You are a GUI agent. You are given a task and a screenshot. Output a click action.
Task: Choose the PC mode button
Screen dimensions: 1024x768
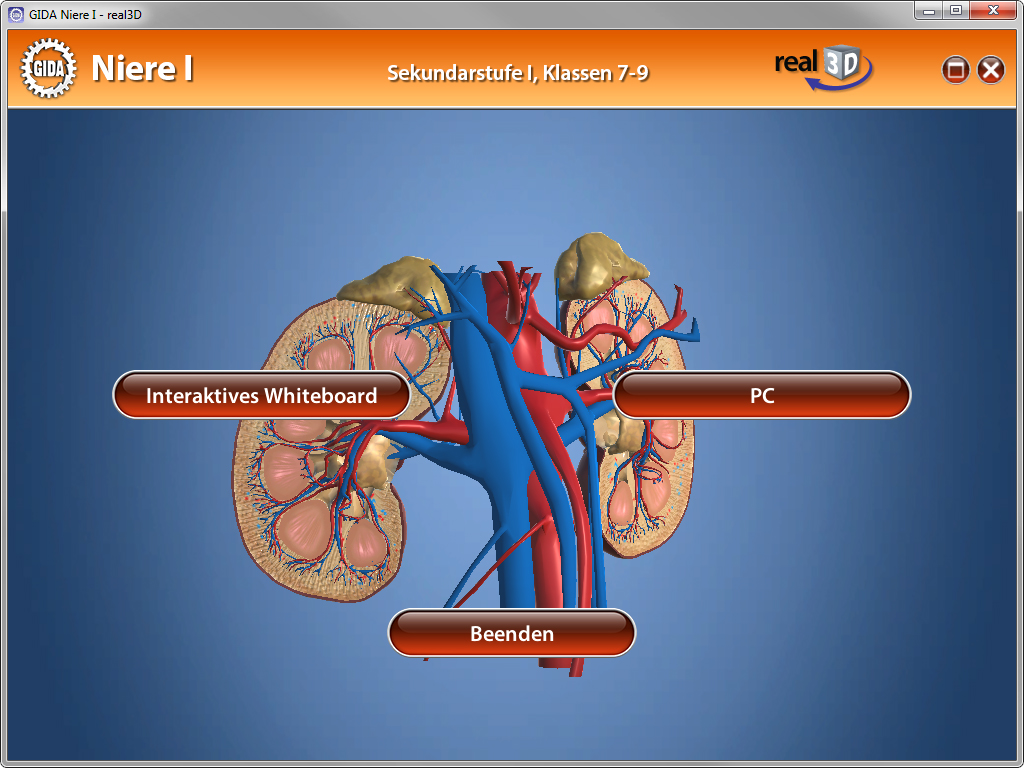(761, 395)
